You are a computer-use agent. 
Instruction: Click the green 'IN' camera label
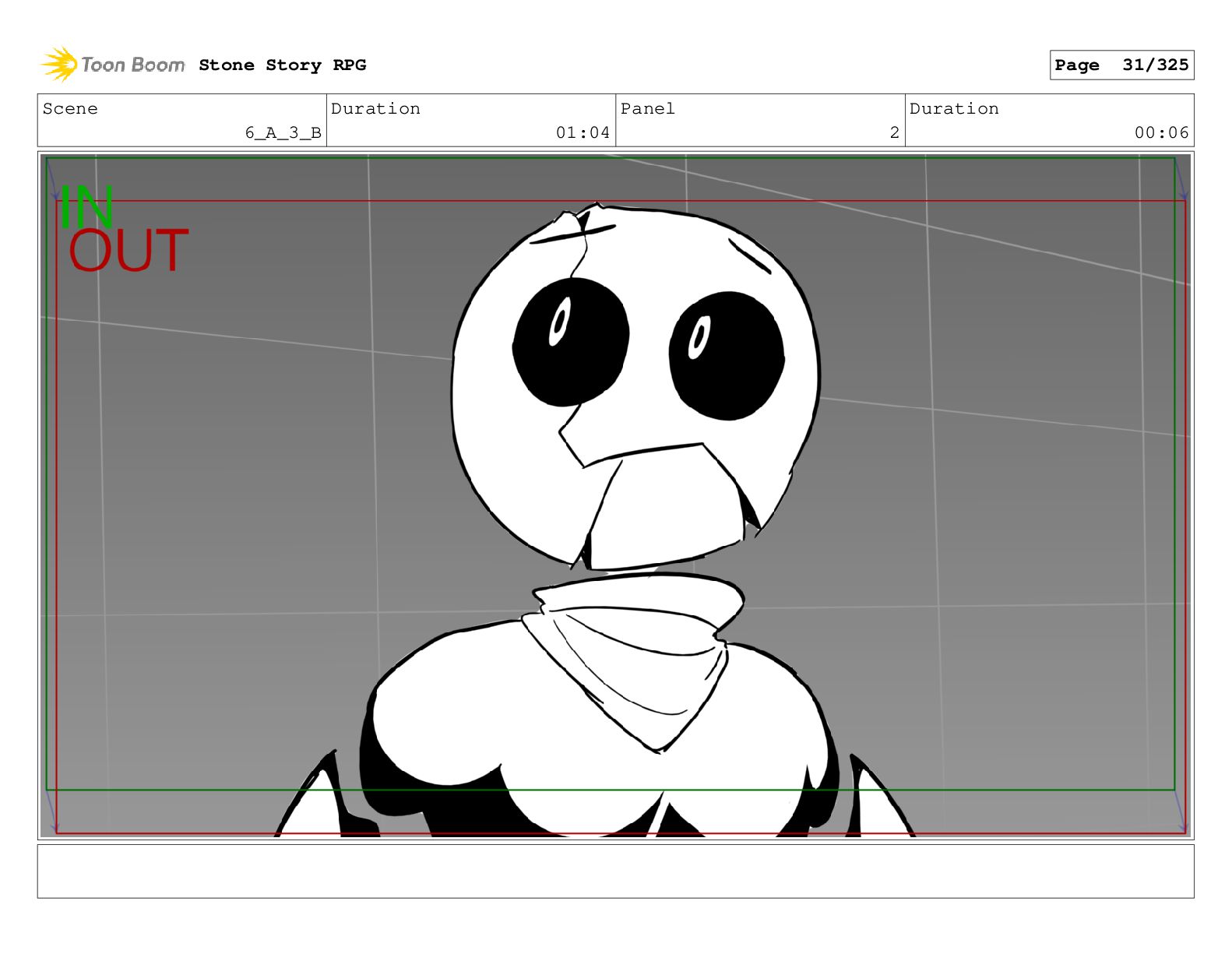(x=86, y=206)
